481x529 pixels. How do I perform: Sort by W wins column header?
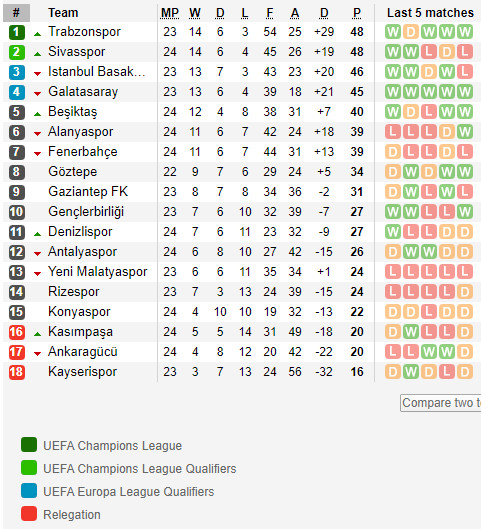click(x=195, y=13)
